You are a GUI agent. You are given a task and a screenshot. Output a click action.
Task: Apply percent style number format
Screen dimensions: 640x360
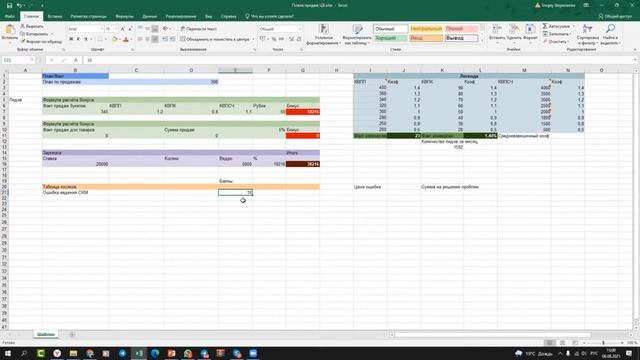(x=274, y=39)
